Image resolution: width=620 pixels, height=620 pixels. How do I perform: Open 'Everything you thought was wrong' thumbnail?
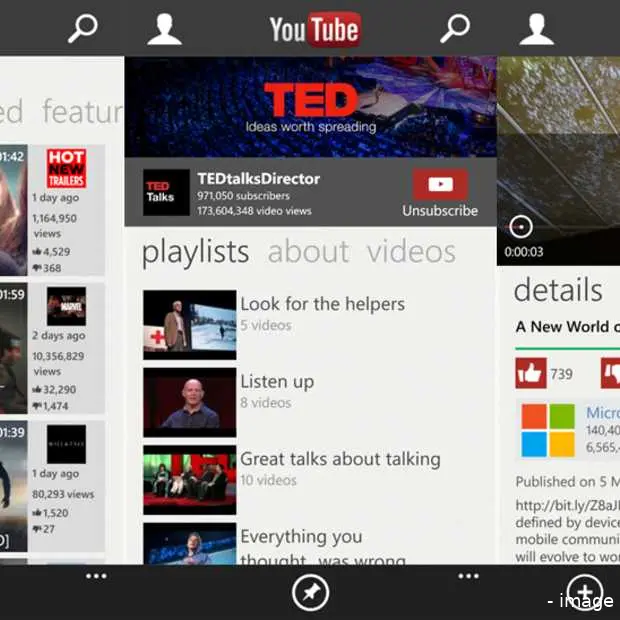click(x=190, y=544)
